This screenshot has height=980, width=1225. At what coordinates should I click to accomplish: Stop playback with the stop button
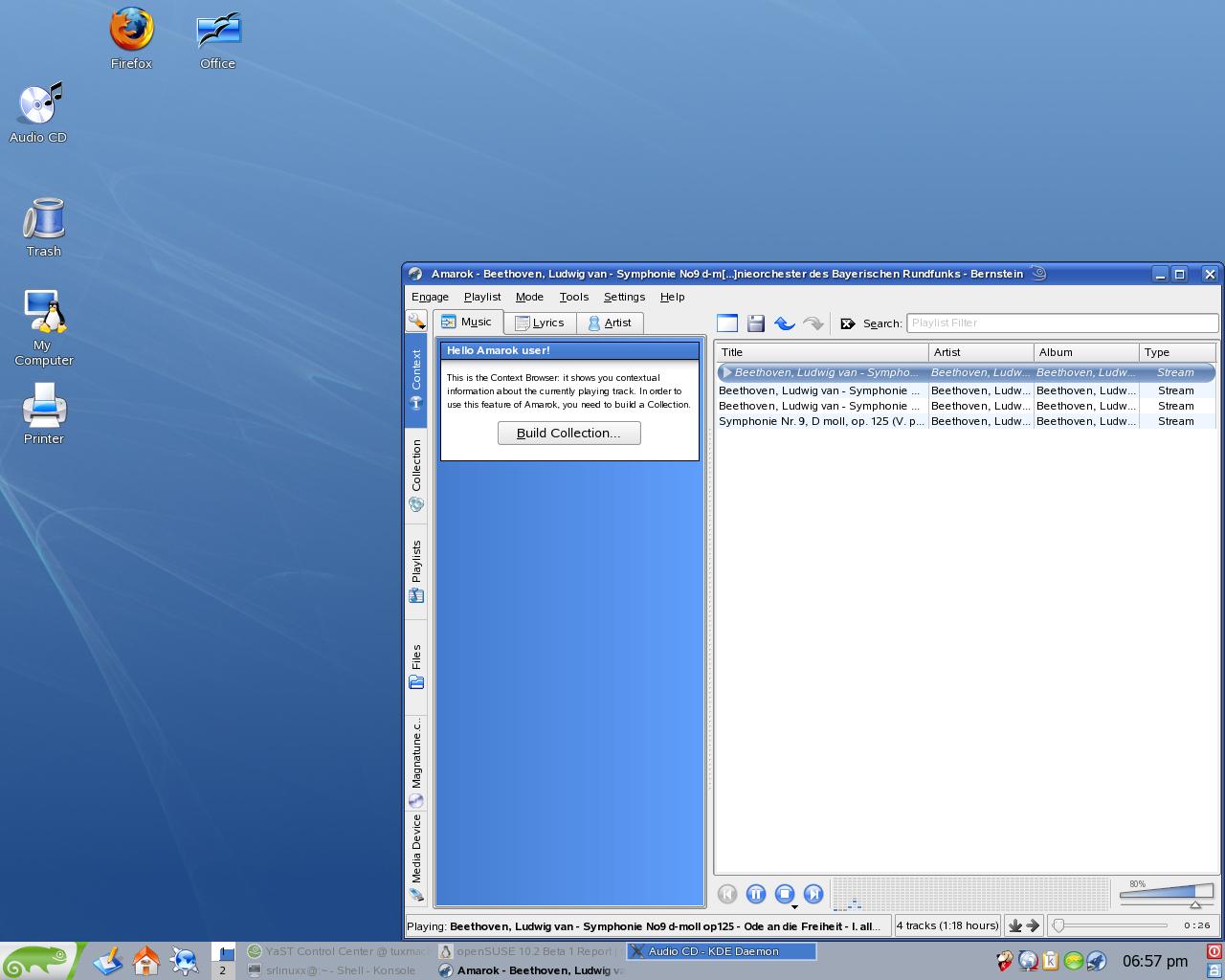(x=785, y=894)
